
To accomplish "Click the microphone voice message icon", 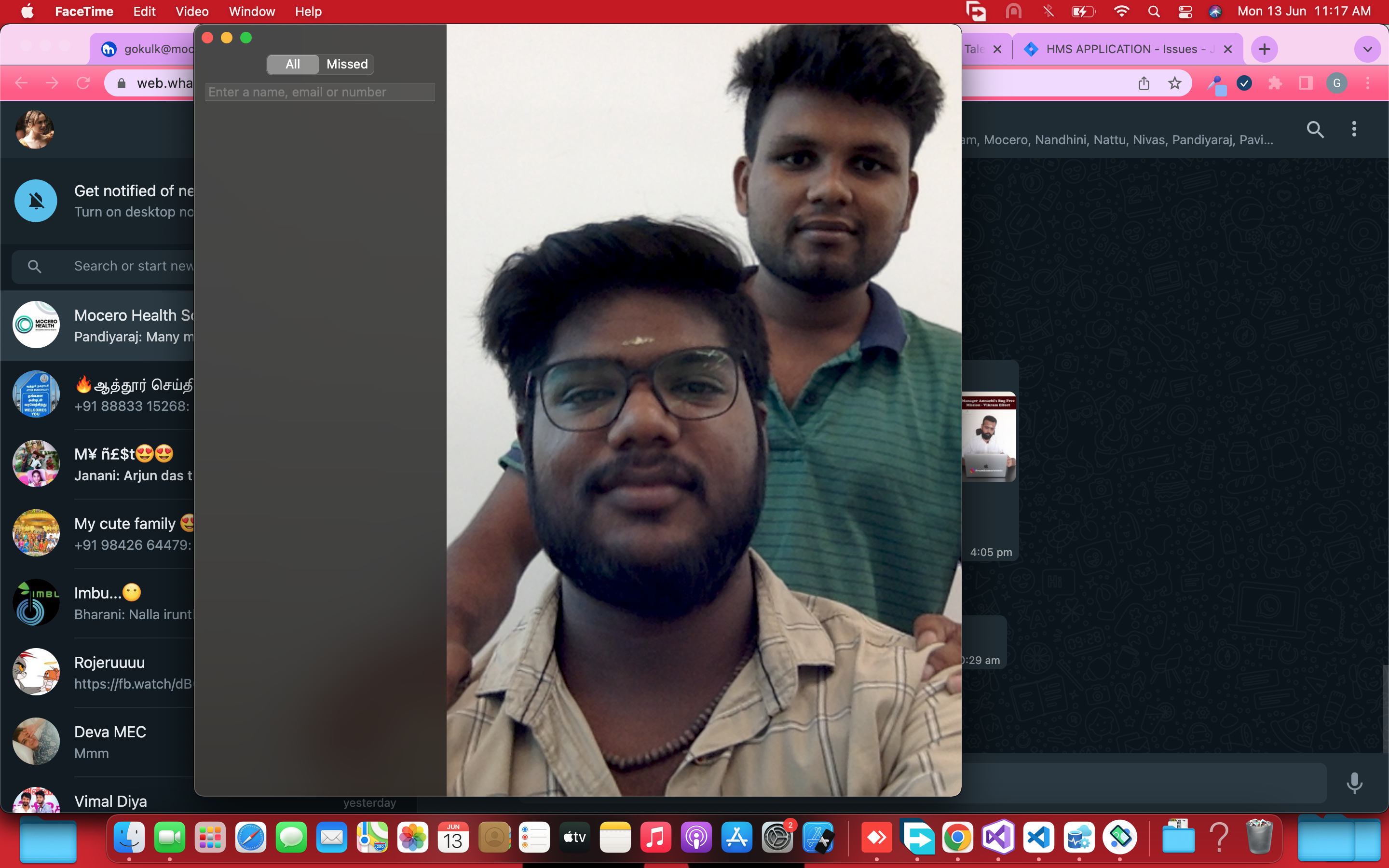I will [1354, 783].
